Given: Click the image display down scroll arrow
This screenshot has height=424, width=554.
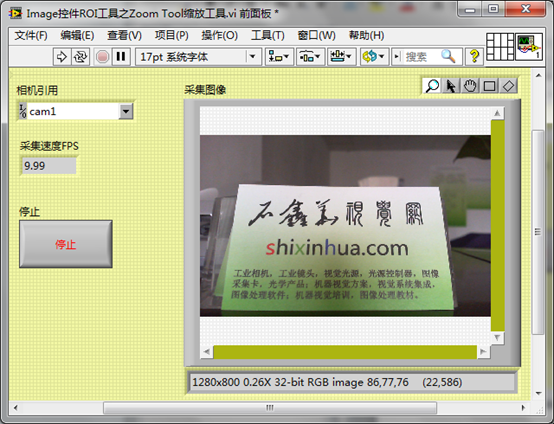Looking at the screenshot, I should click(497, 338).
